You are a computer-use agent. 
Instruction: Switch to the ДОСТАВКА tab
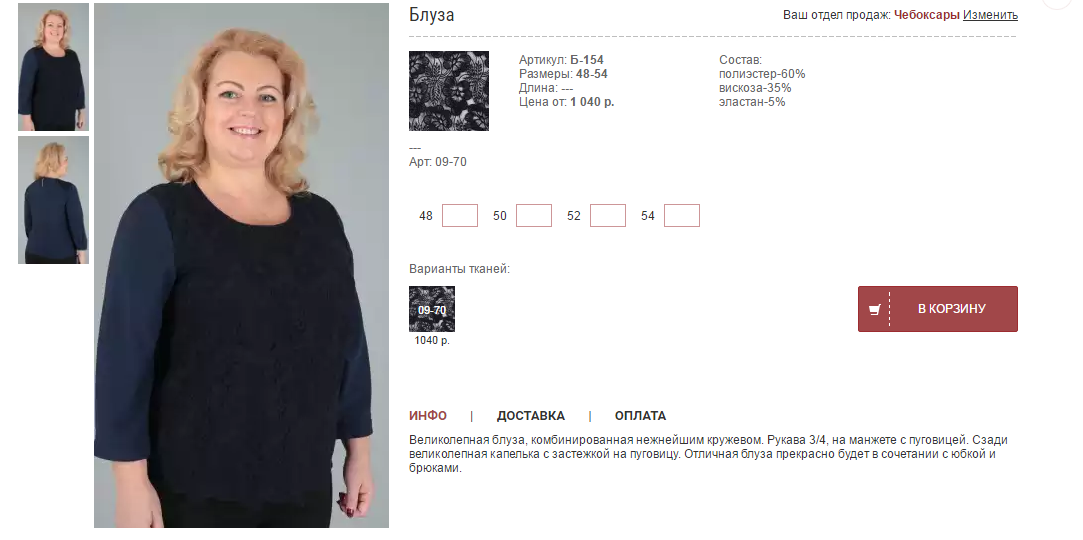pyautogui.click(x=530, y=416)
